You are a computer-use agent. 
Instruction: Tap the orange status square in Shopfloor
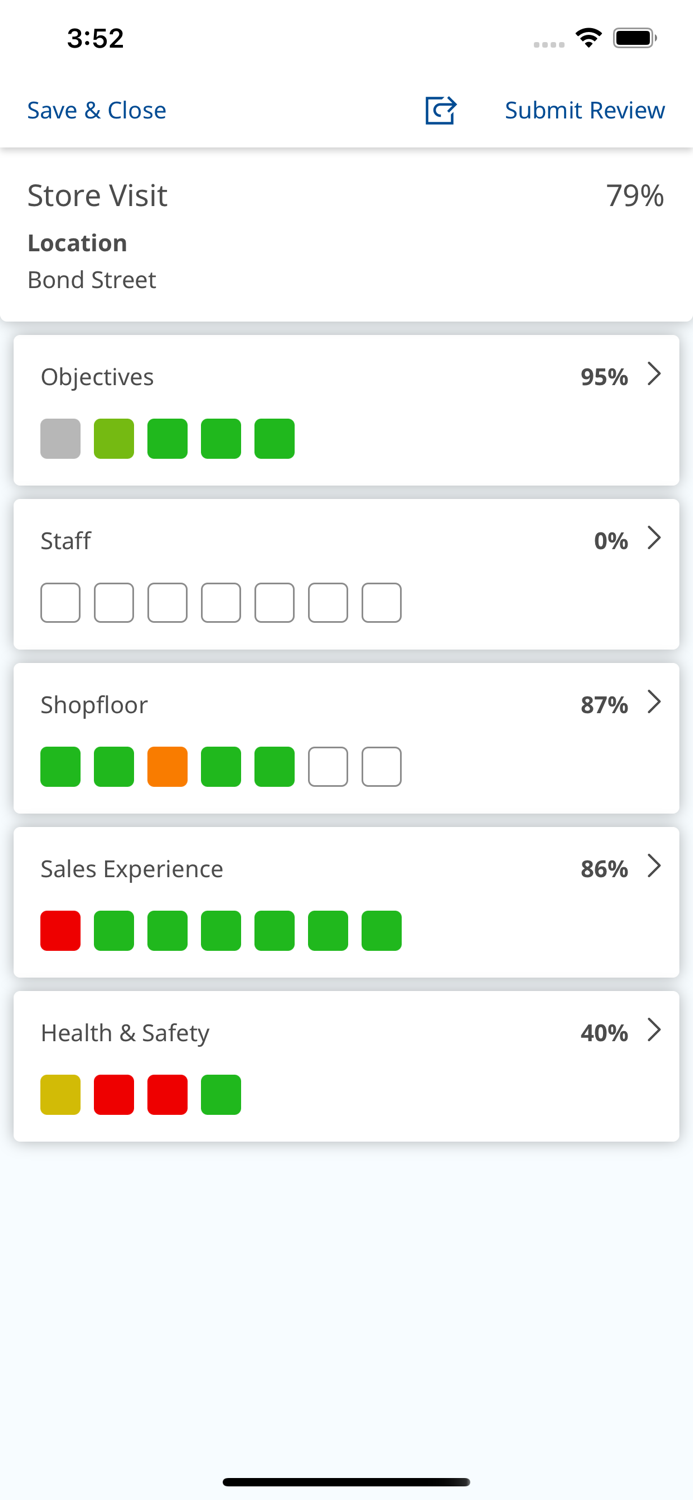pyautogui.click(x=167, y=766)
